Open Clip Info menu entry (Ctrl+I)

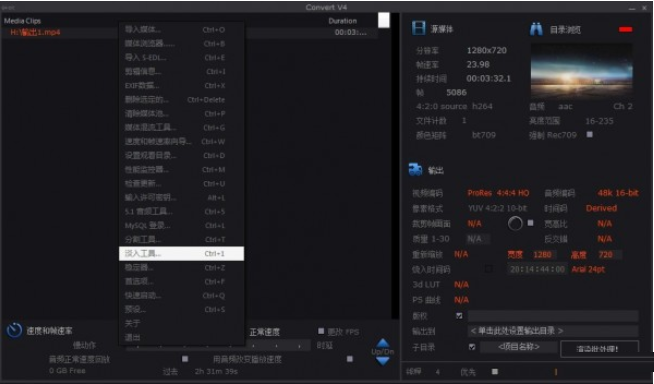[181, 71]
